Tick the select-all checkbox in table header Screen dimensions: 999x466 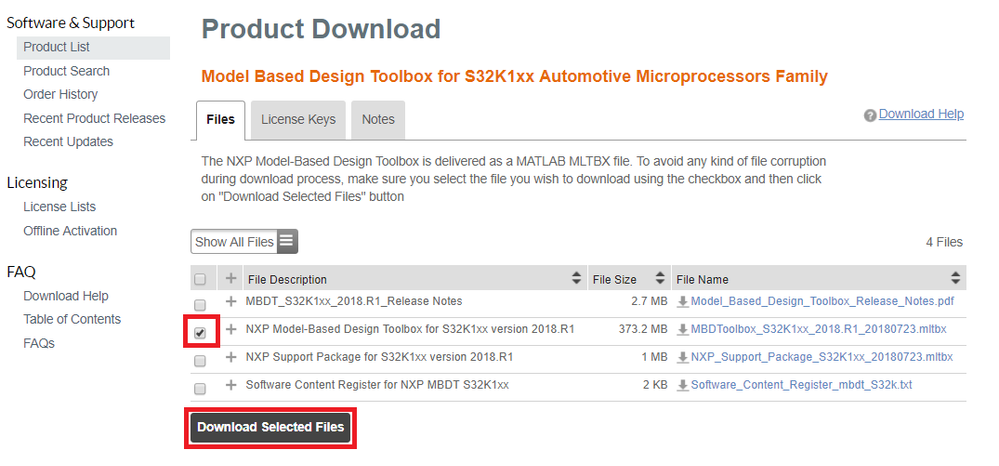point(200,279)
